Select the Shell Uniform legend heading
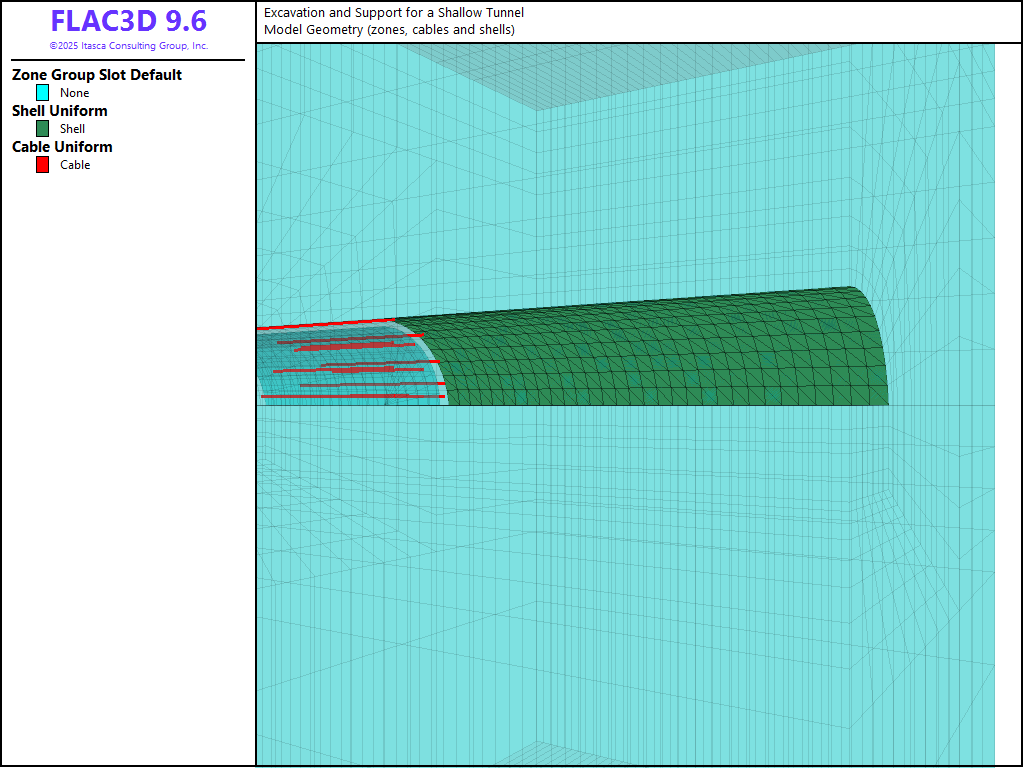Image resolution: width=1024 pixels, height=768 pixels. [60, 111]
